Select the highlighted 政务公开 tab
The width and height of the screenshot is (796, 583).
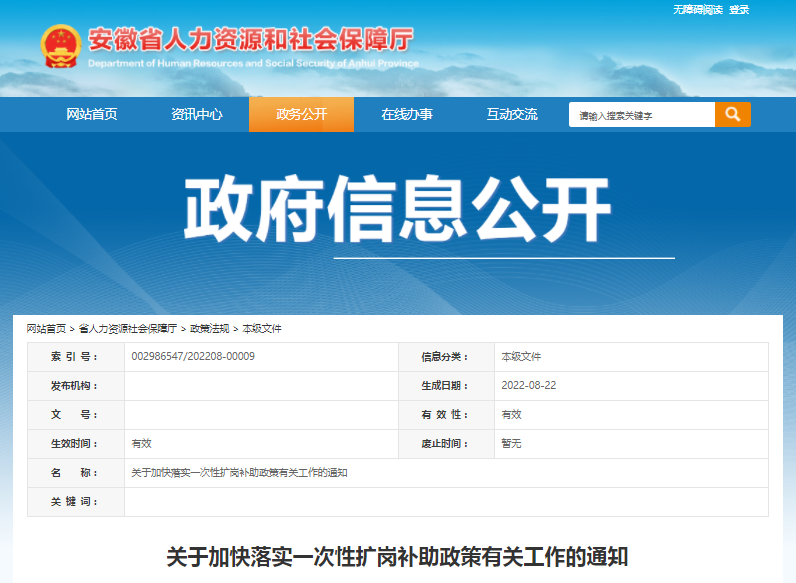[x=301, y=114]
